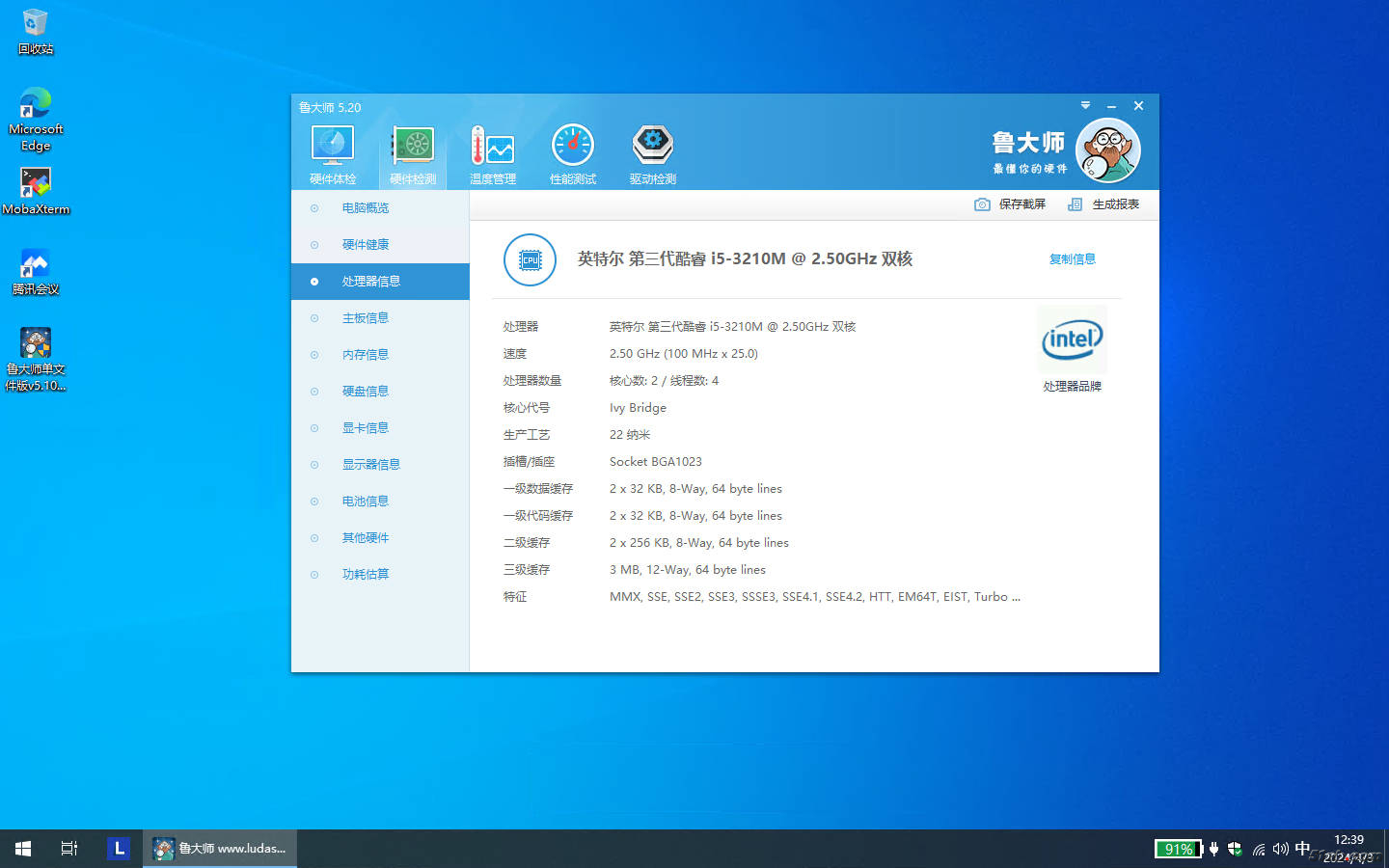Select the 硬件检测 hardware detection icon
Screen dimensions: 1389x868
413,154
